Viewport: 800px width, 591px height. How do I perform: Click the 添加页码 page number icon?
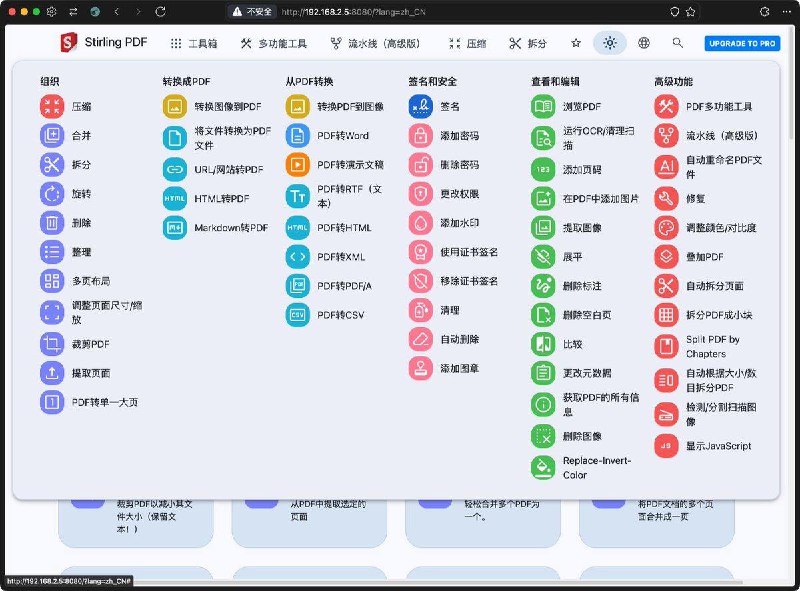click(x=543, y=170)
